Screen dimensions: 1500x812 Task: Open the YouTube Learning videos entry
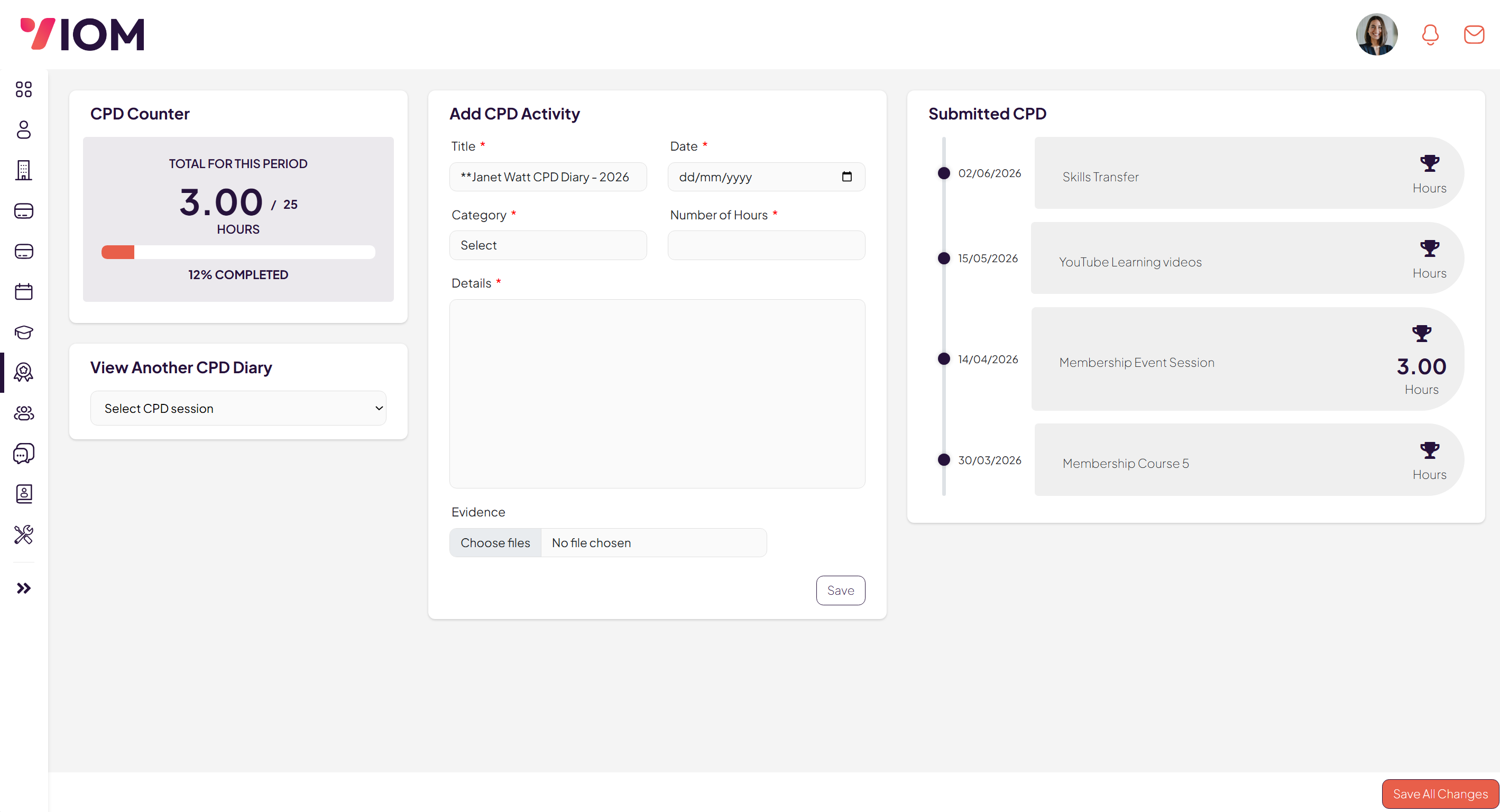point(1247,258)
